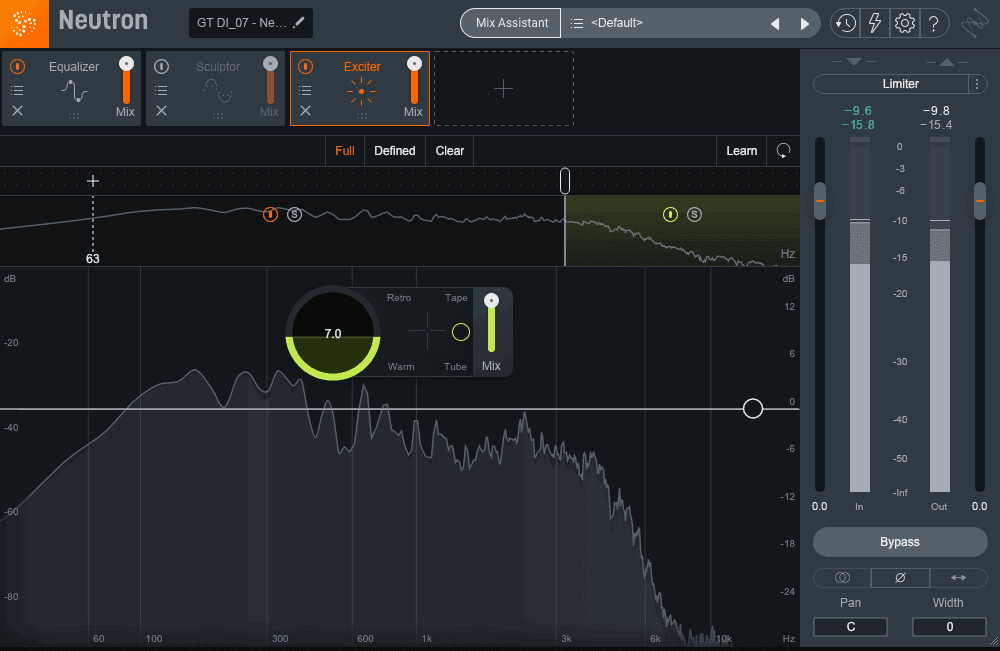Open Mix Assistant
1000x651 pixels.
(511, 23)
